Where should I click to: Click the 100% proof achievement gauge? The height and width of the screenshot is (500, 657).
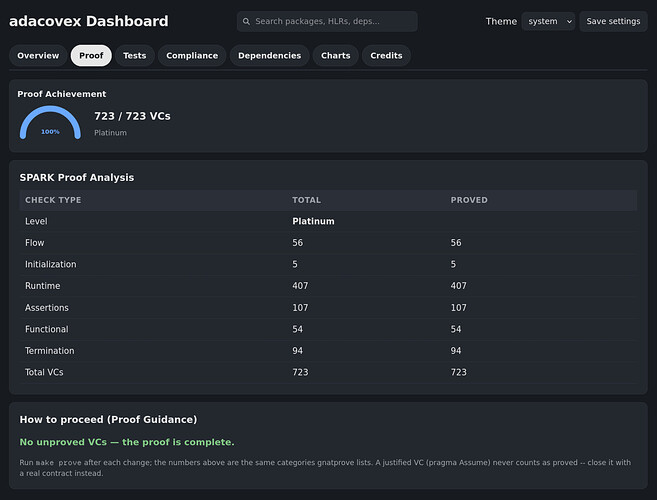point(50,122)
